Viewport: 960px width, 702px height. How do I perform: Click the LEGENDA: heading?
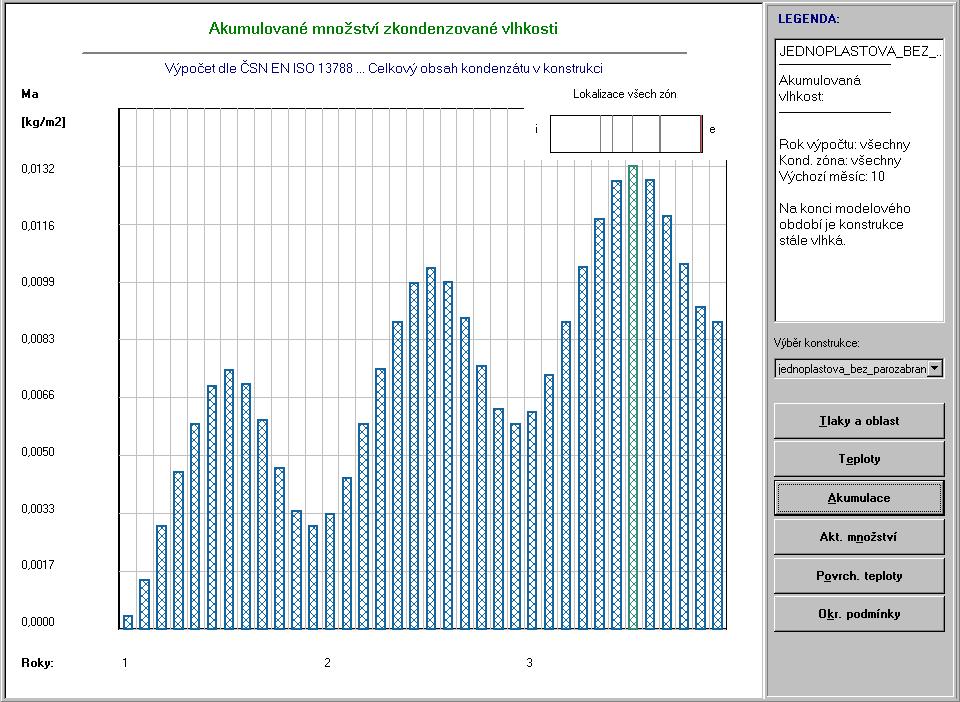809,19
